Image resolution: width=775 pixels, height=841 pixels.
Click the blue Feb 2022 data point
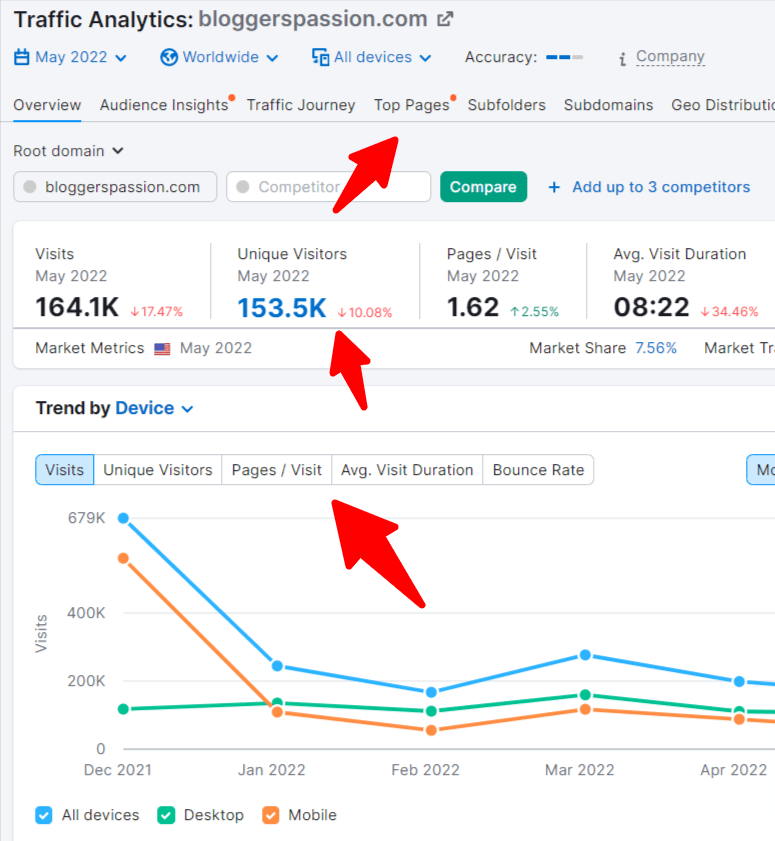pyautogui.click(x=431, y=692)
